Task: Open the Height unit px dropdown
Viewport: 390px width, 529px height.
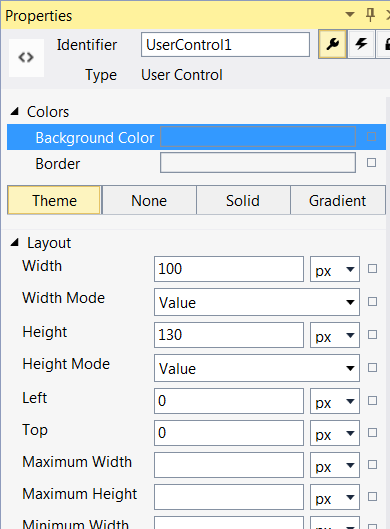Action: tap(335, 335)
